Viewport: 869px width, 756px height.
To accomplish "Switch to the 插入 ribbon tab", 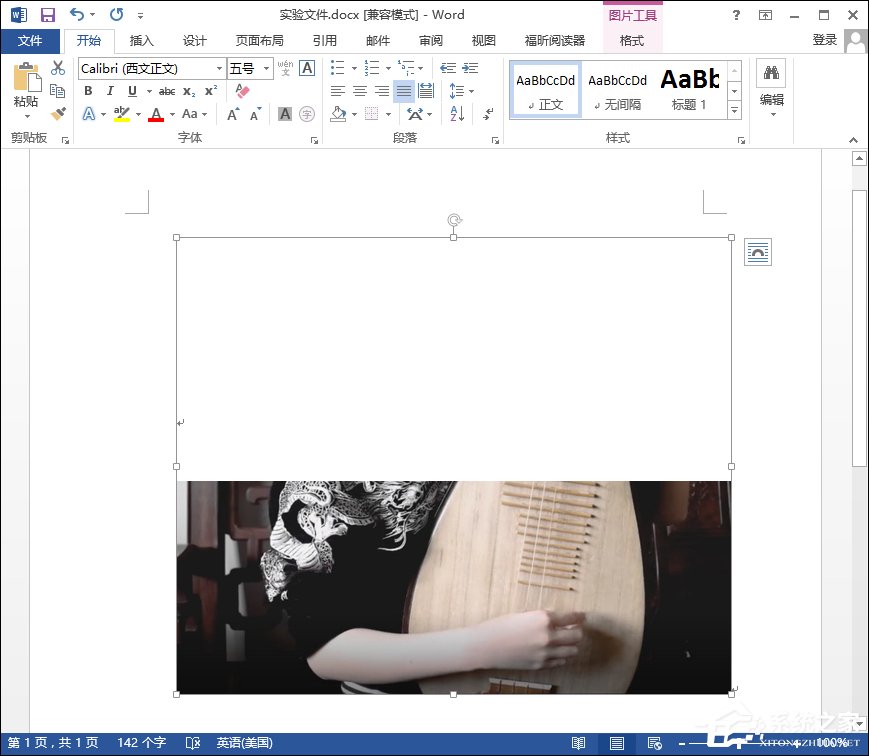I will pyautogui.click(x=142, y=41).
